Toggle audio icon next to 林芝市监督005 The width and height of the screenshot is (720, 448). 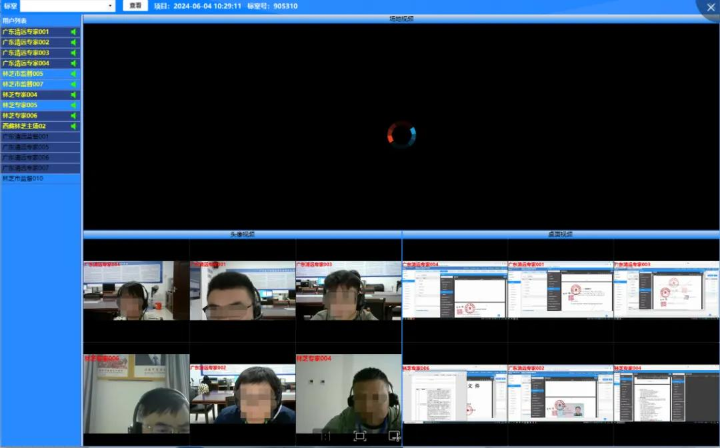pyautogui.click(x=73, y=74)
